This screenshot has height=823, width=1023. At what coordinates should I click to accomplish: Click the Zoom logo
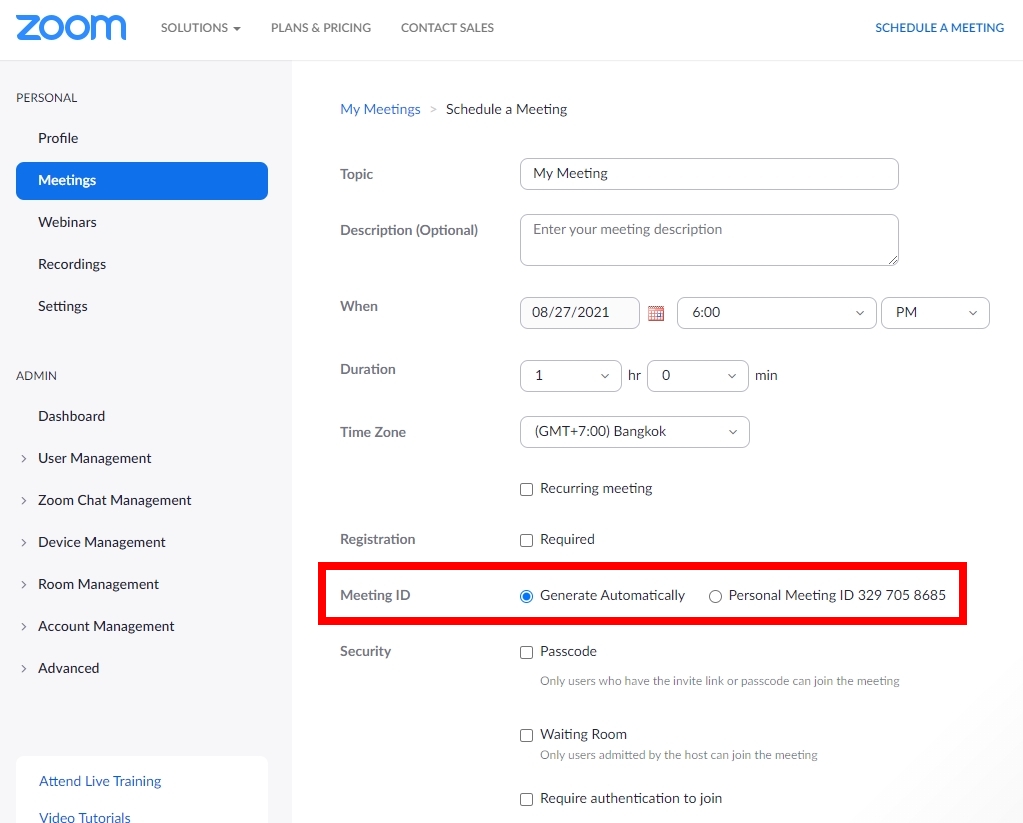pyautogui.click(x=71, y=27)
